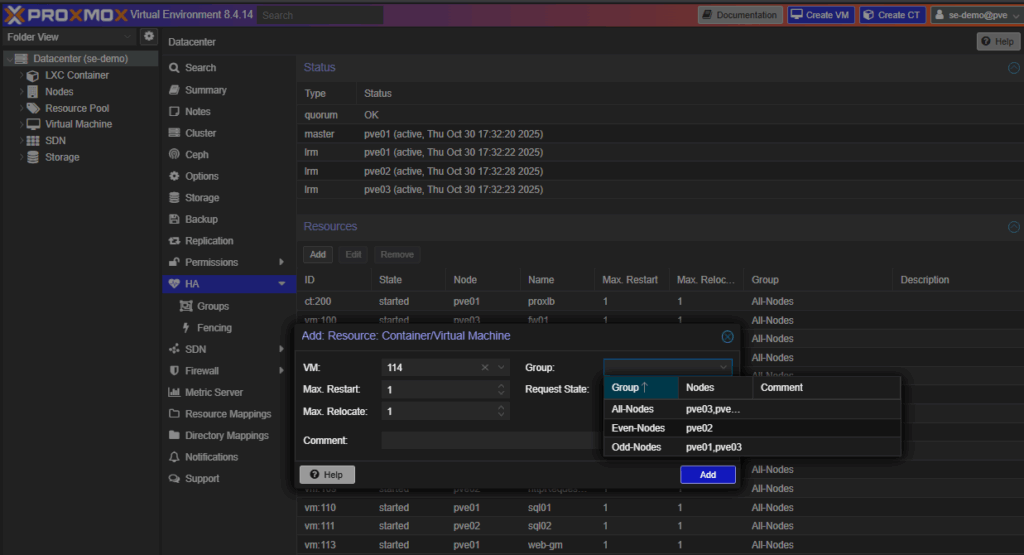Click the Notifications bell icon
Viewport: 1024px width, 555px height.
coord(174,457)
